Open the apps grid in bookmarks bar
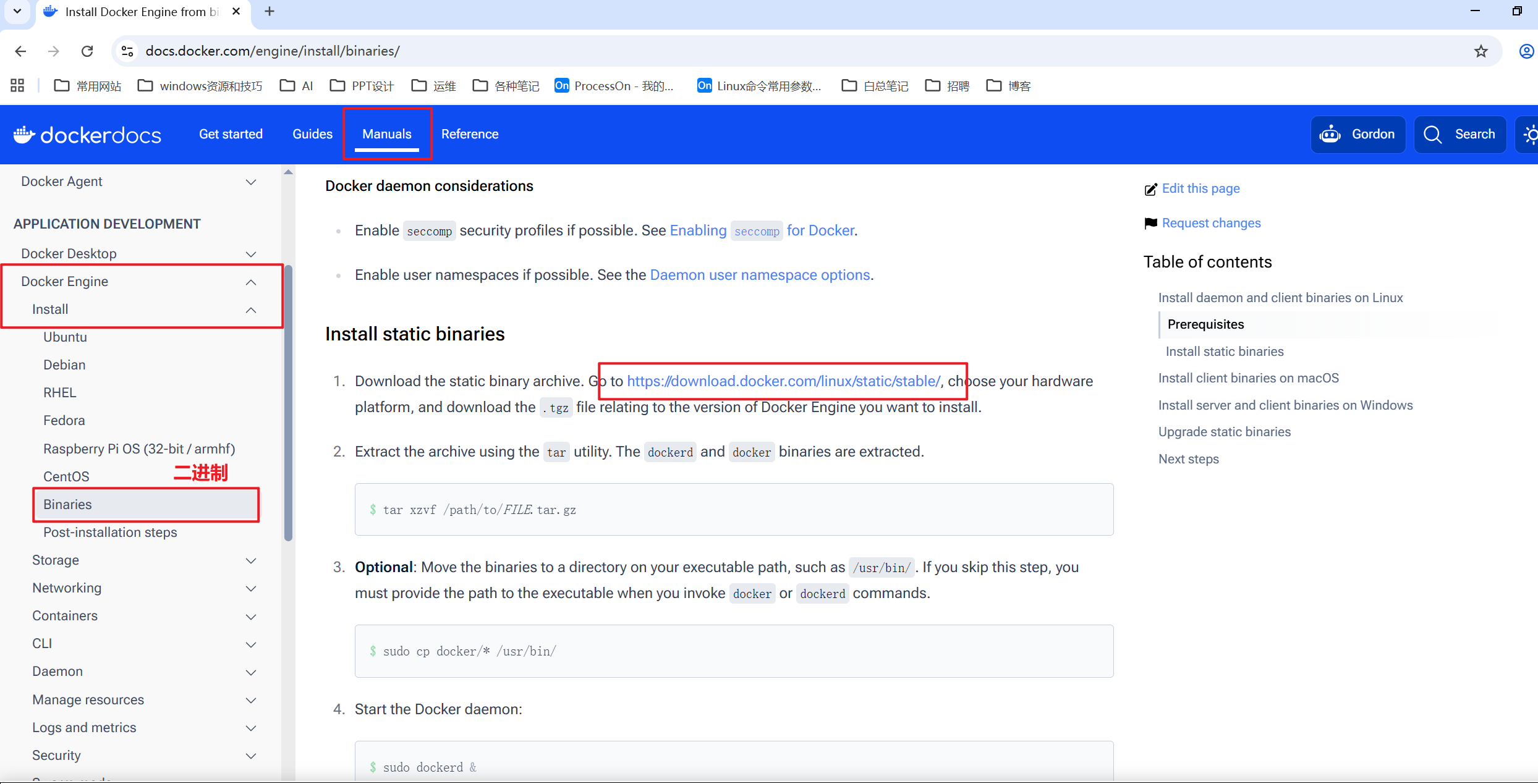This screenshot has height=784, width=1538. 17,86
